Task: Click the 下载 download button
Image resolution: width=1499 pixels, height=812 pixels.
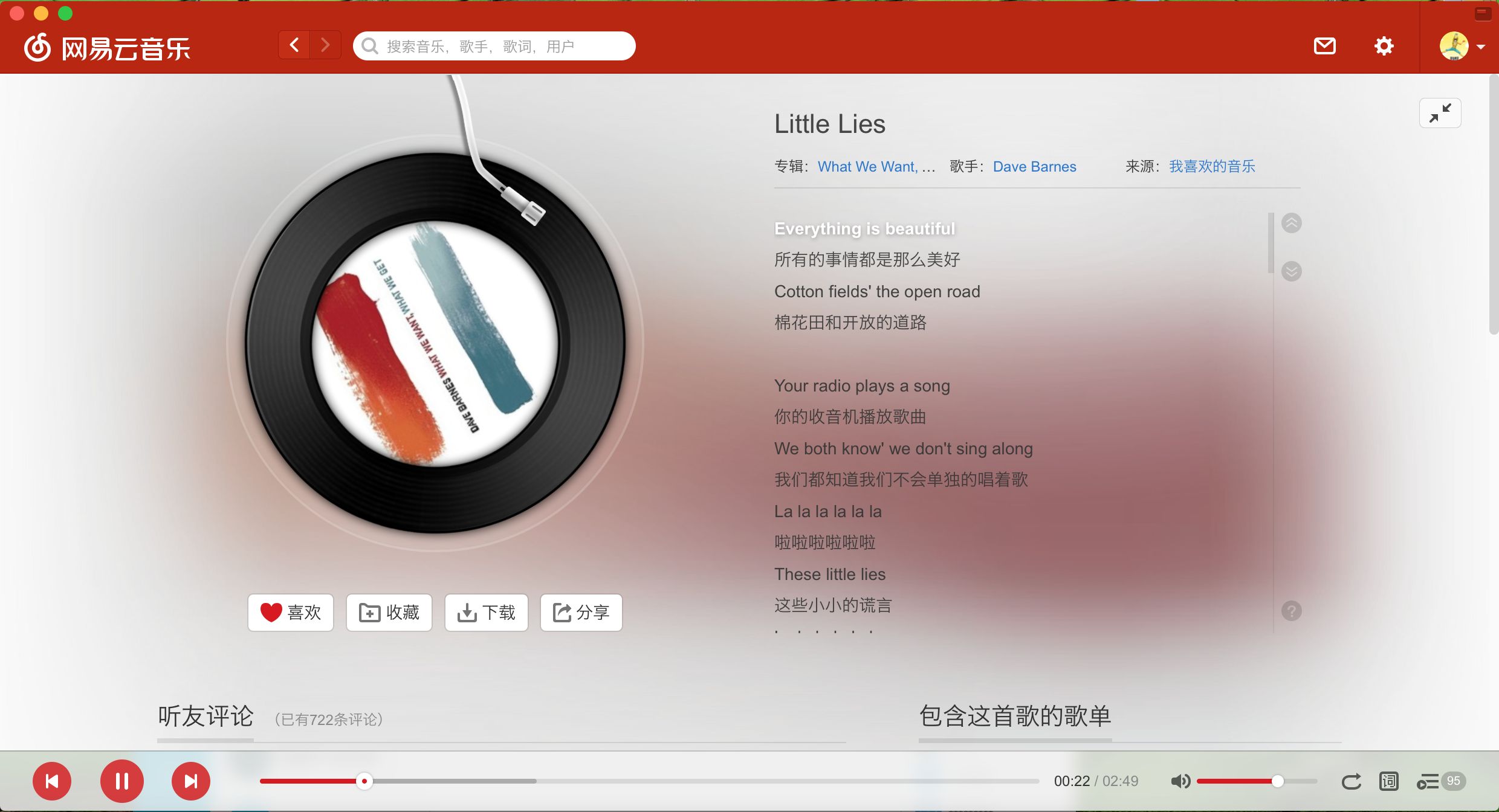Action: tap(487, 613)
